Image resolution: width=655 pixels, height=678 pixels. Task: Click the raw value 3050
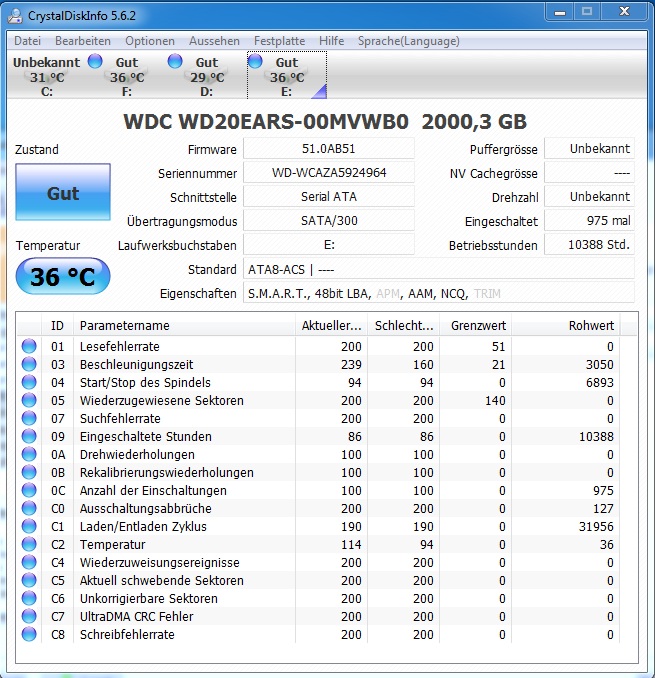tap(600, 365)
